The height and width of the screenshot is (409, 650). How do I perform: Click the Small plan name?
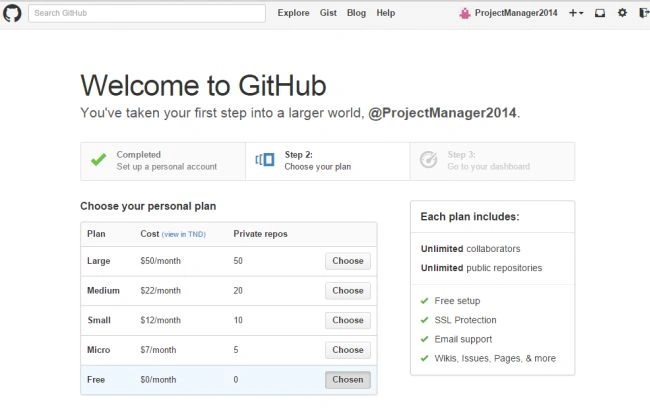[99, 320]
